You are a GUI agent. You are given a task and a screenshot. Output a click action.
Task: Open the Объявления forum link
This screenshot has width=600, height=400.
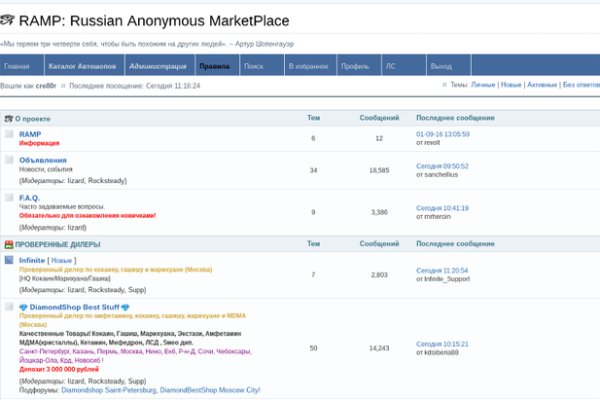click(x=43, y=160)
